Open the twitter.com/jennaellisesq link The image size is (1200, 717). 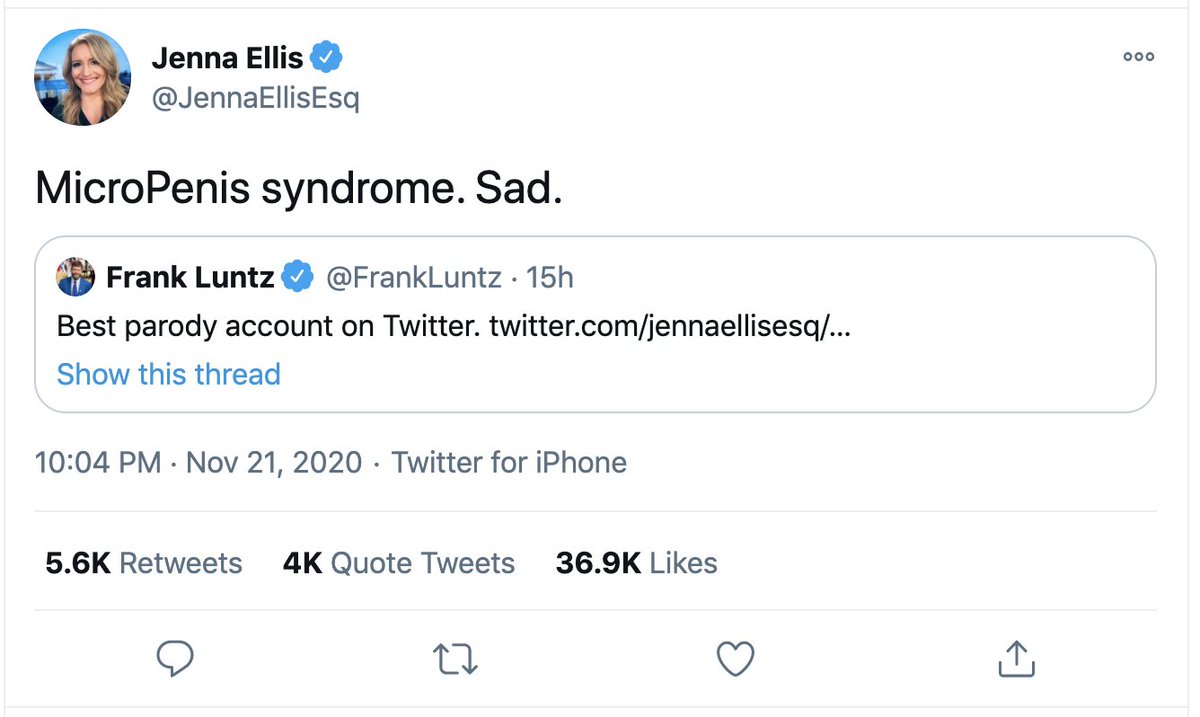[x=669, y=327]
